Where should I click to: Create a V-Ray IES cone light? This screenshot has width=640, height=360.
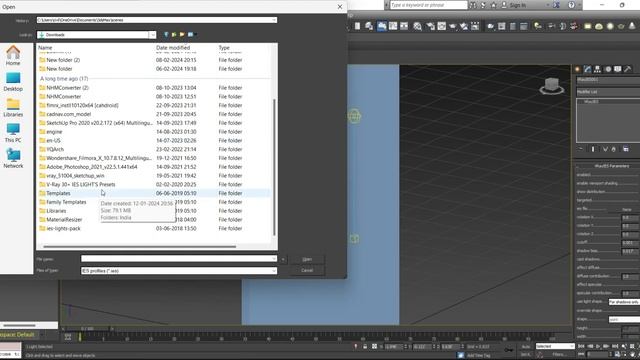tap(632, 26)
